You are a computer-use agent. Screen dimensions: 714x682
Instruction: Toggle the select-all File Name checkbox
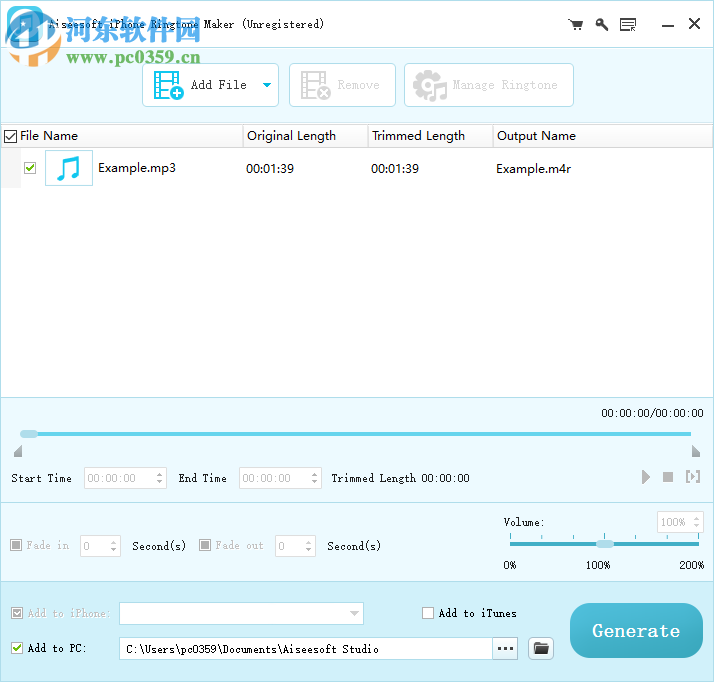[10, 136]
